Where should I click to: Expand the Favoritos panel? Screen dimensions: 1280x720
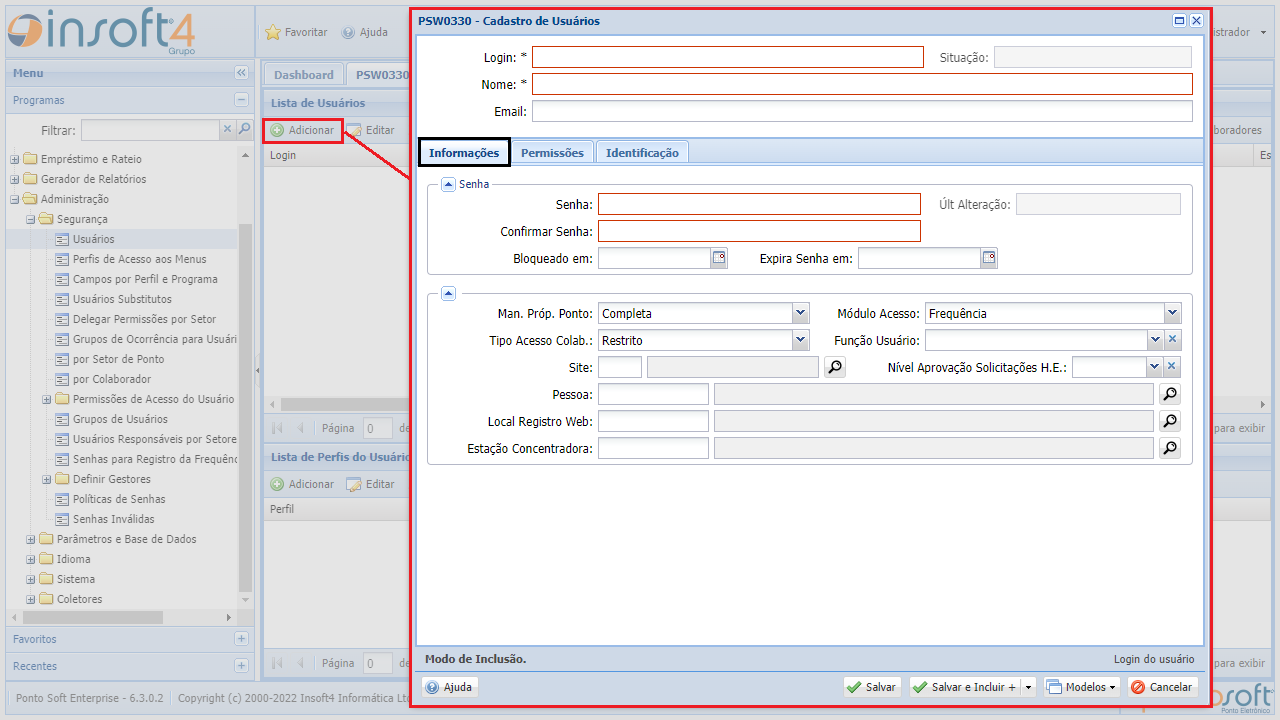click(x=241, y=639)
